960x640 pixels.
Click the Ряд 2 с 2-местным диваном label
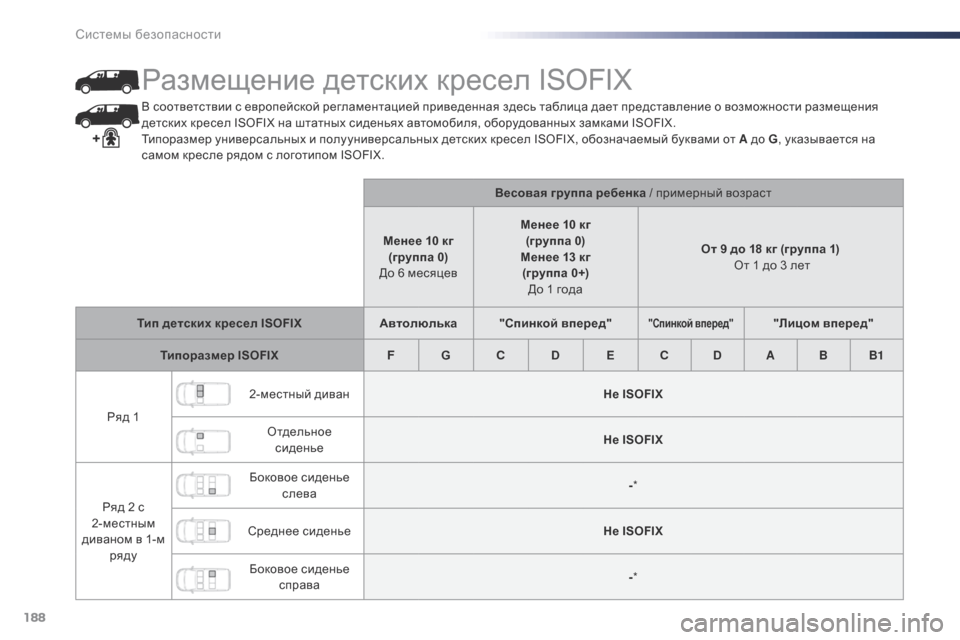[x=123, y=531]
